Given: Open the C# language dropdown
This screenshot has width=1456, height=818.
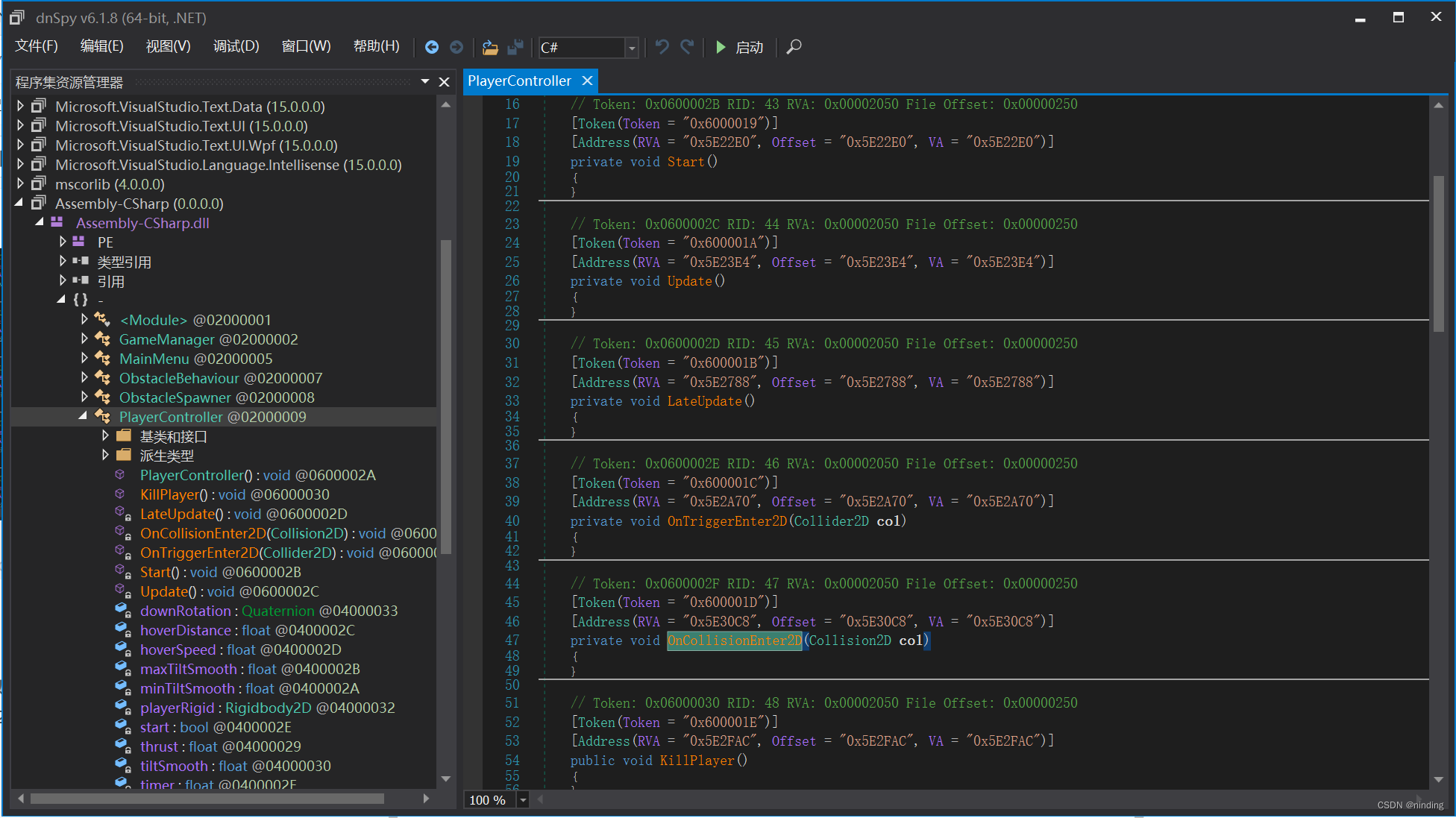Looking at the screenshot, I should pos(632,48).
